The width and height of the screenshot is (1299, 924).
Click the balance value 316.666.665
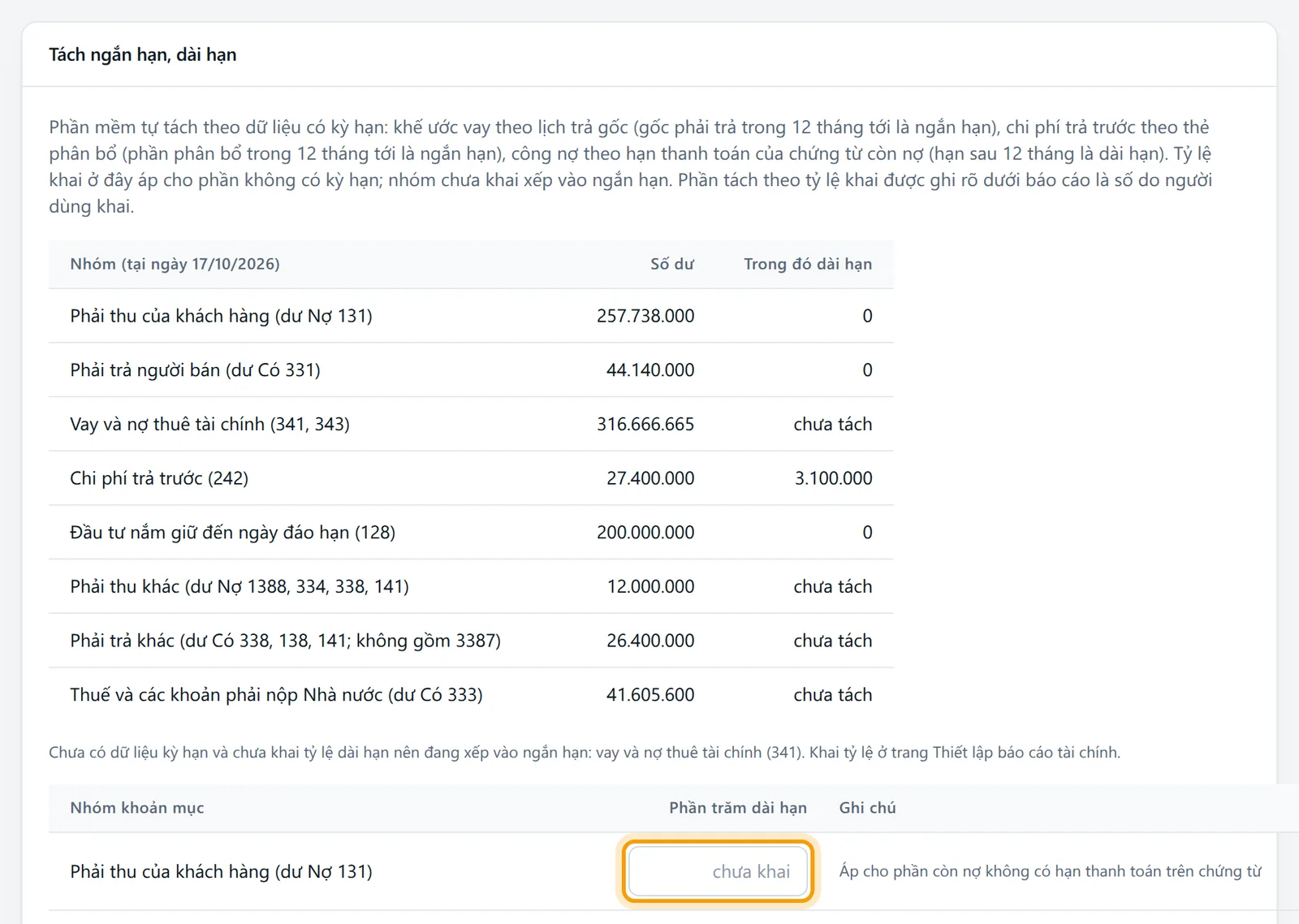[645, 424]
